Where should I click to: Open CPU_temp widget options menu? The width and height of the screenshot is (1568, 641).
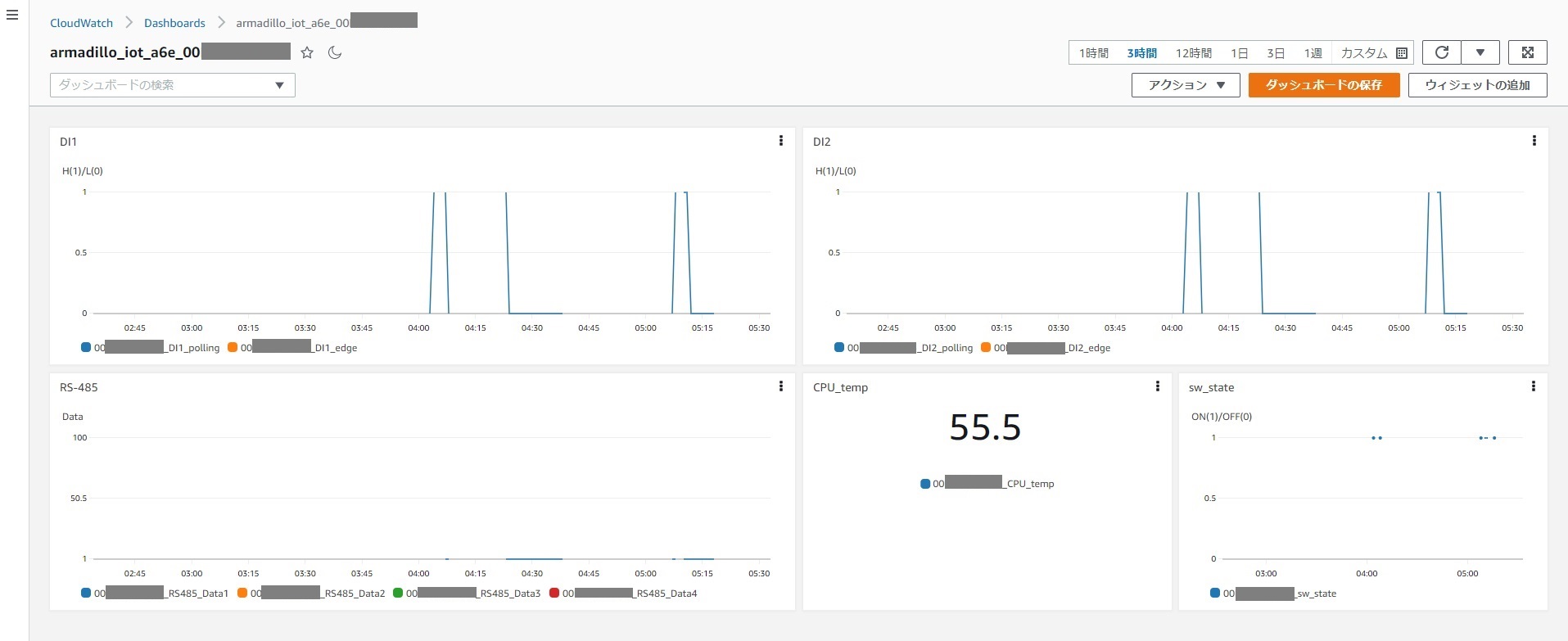coord(1157,386)
